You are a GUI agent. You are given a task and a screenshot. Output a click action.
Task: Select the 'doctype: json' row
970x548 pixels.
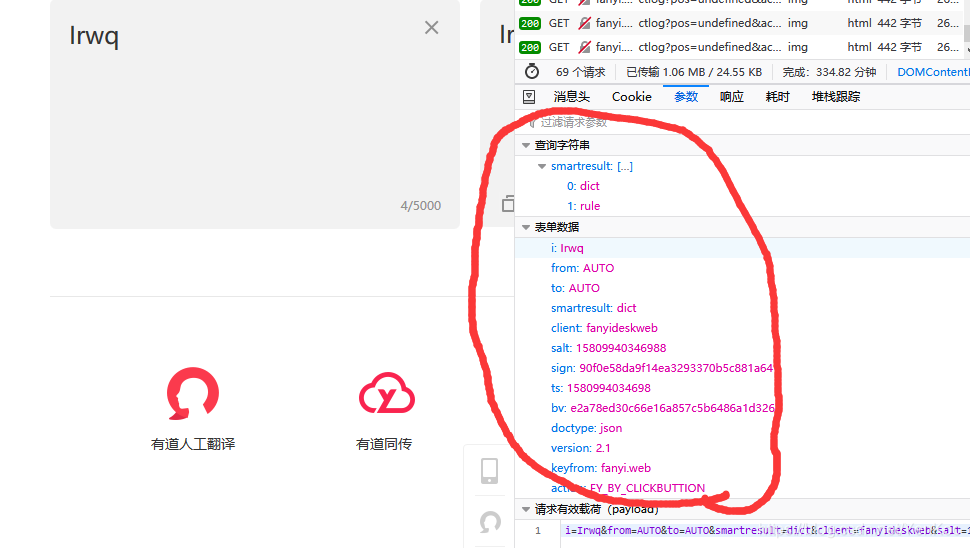click(x=742, y=427)
